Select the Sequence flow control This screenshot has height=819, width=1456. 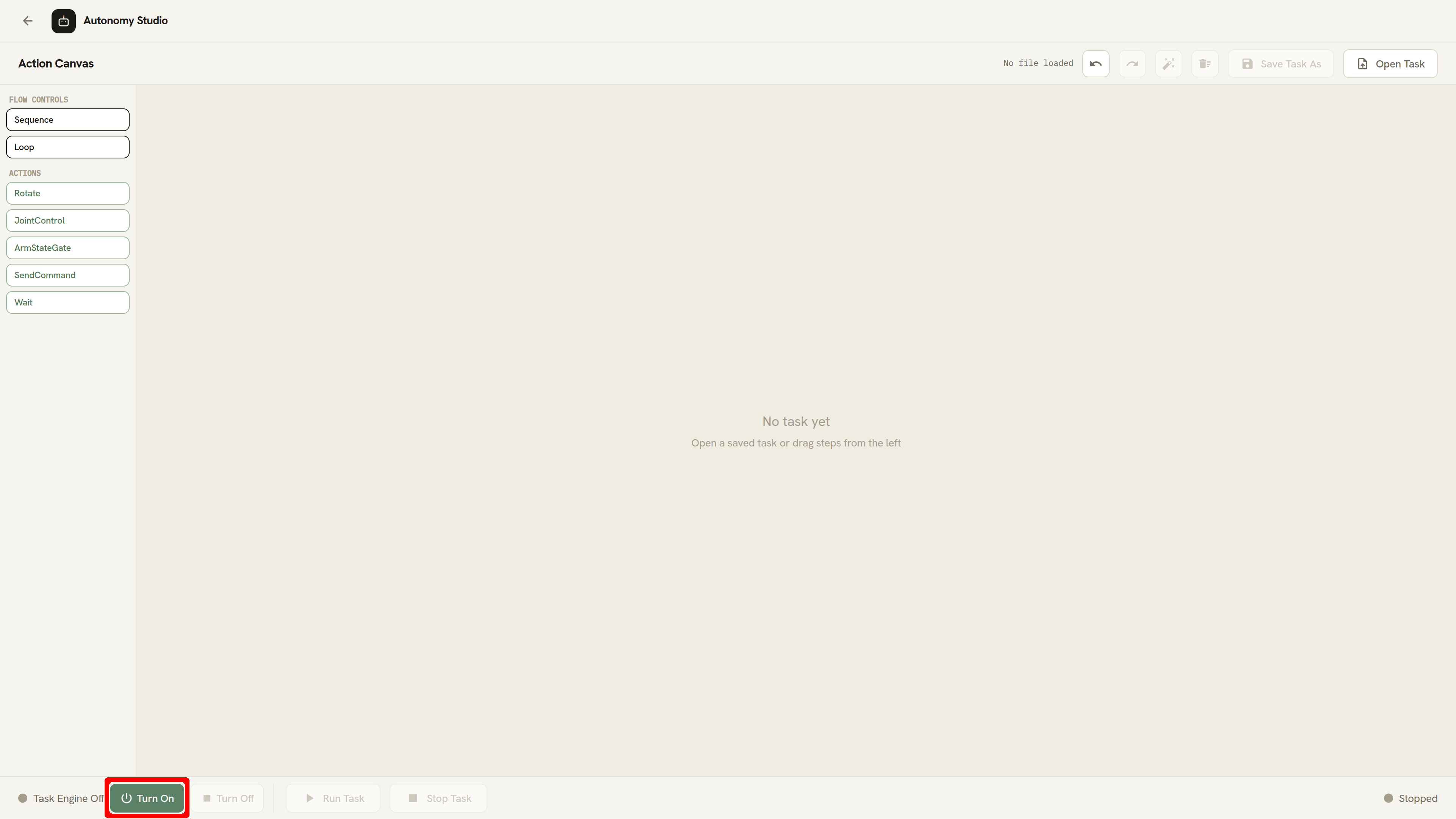tap(68, 120)
